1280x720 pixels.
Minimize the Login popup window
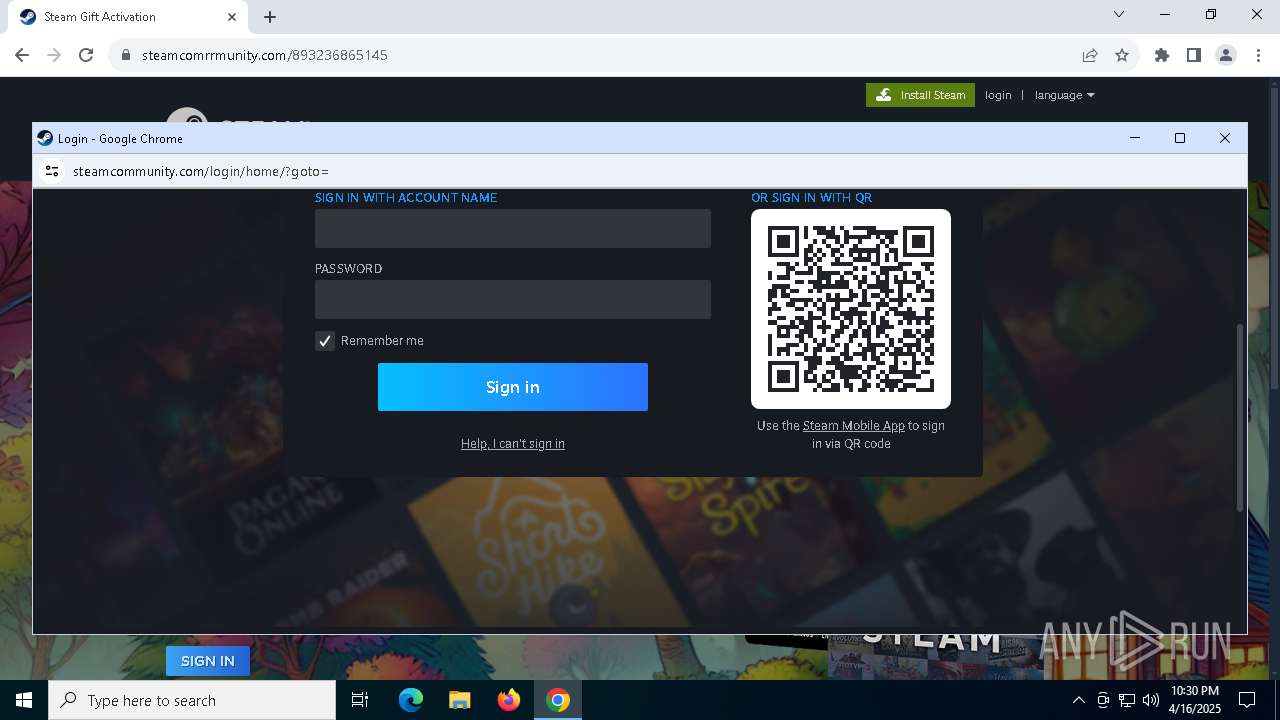(1135, 138)
